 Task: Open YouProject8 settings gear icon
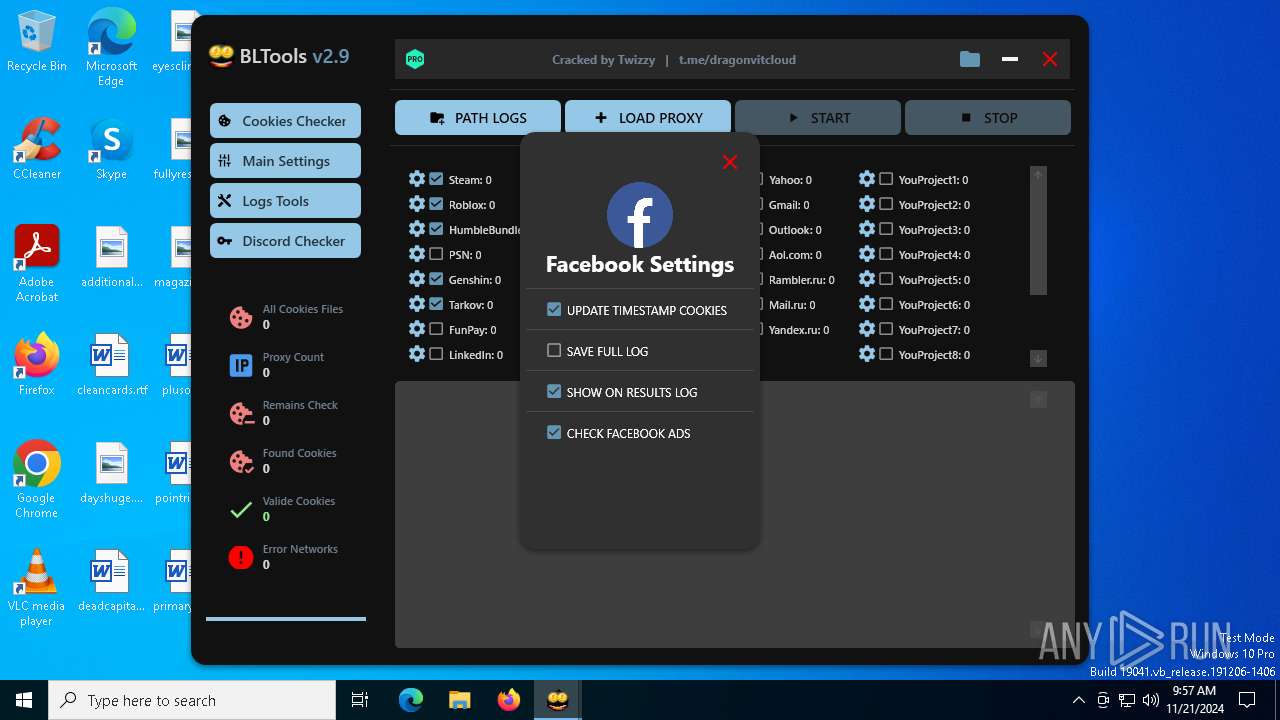point(867,354)
